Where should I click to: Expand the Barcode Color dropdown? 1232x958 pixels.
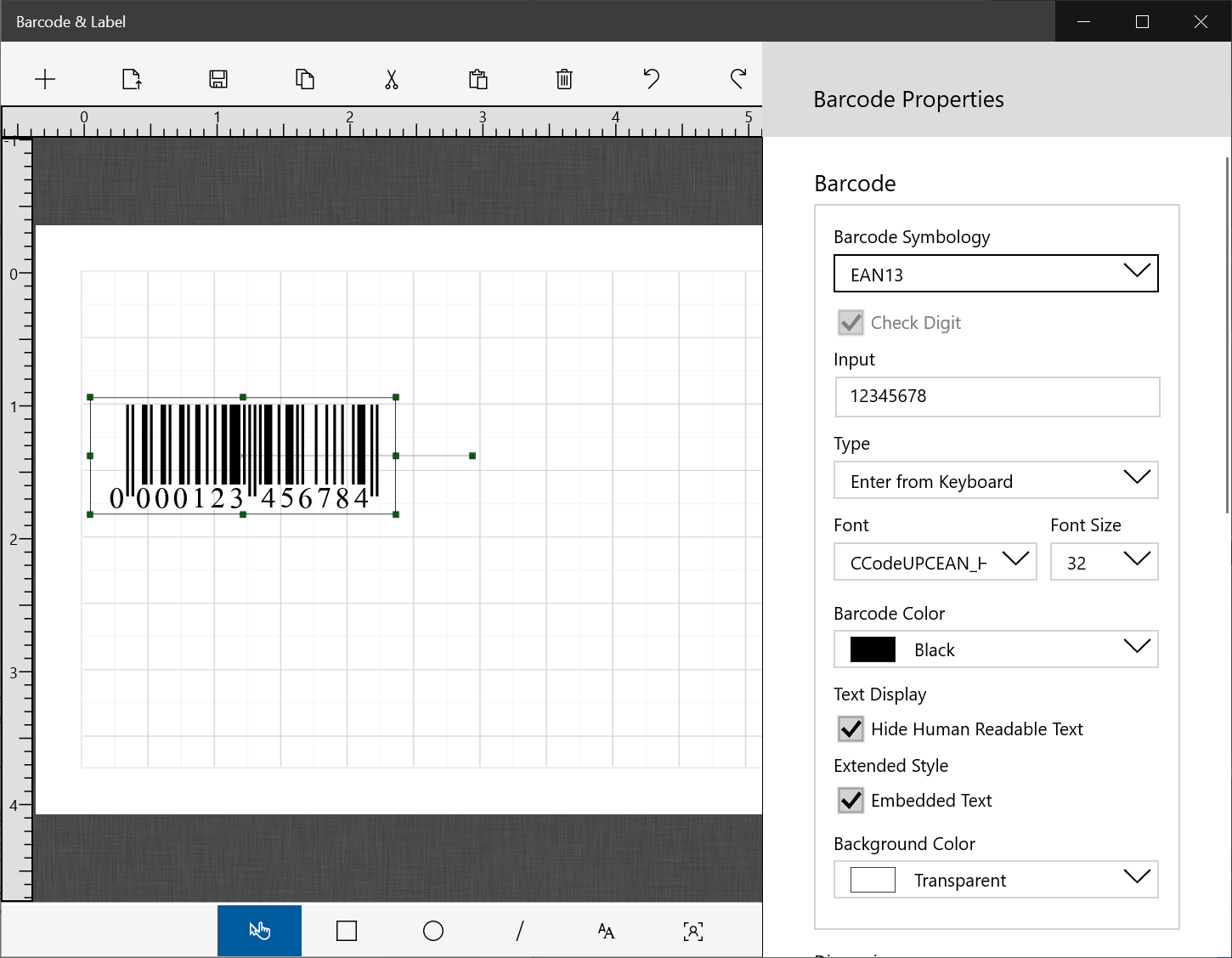coord(996,649)
